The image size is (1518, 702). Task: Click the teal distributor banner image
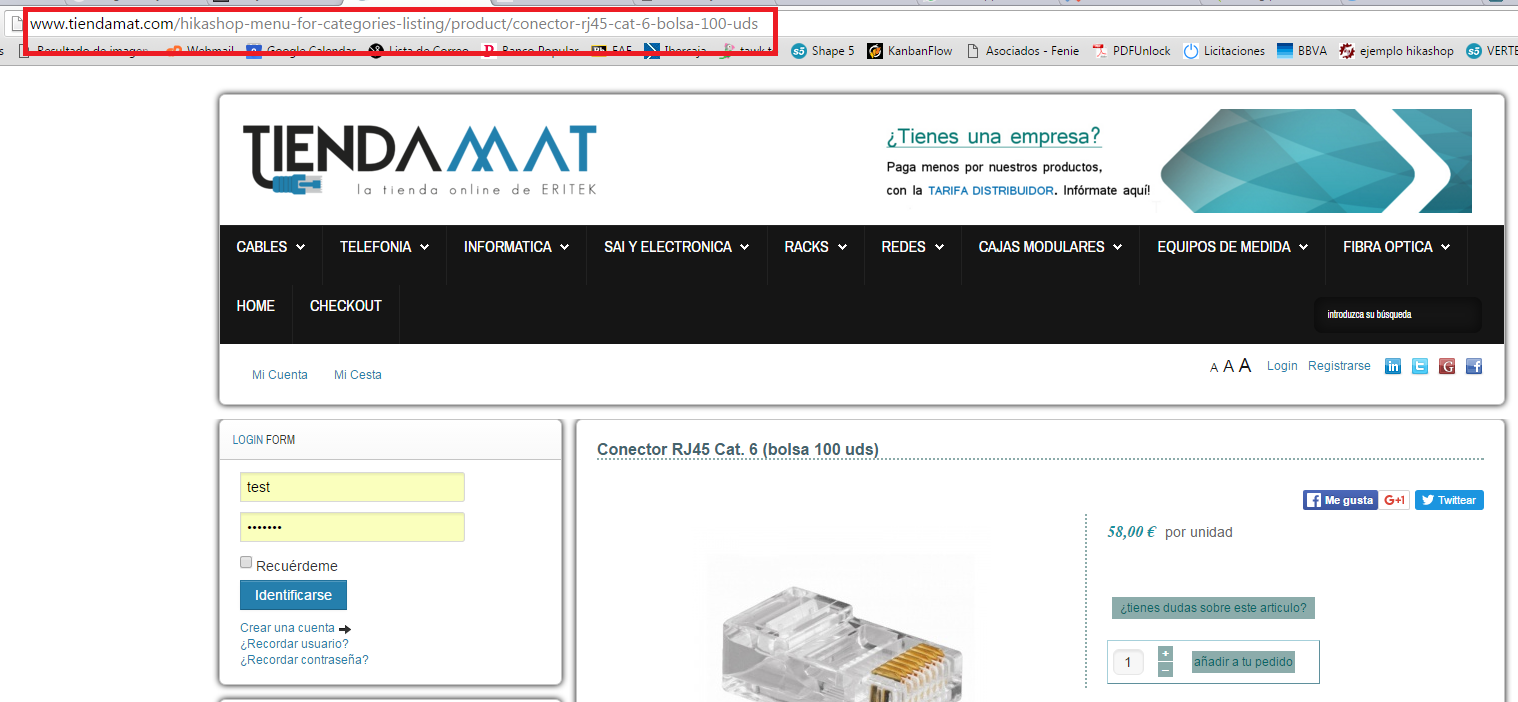(x=1316, y=161)
